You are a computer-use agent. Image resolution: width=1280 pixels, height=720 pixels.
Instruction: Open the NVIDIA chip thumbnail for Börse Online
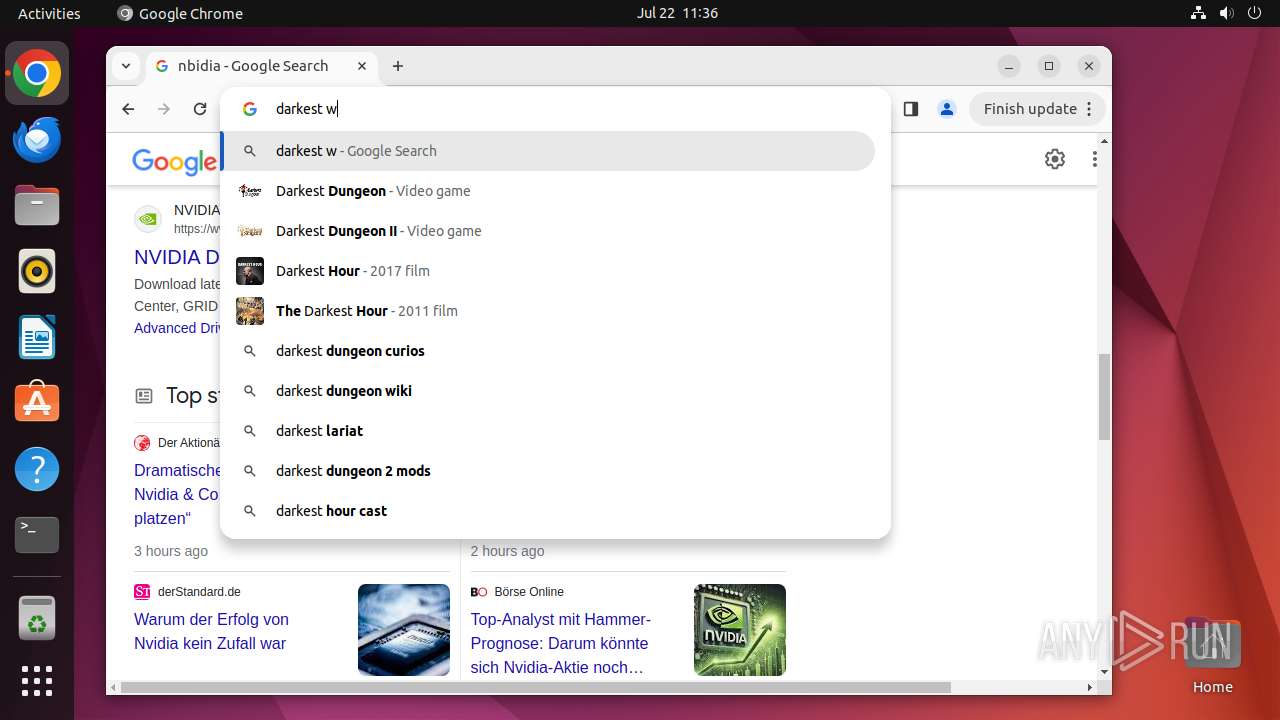click(x=740, y=630)
